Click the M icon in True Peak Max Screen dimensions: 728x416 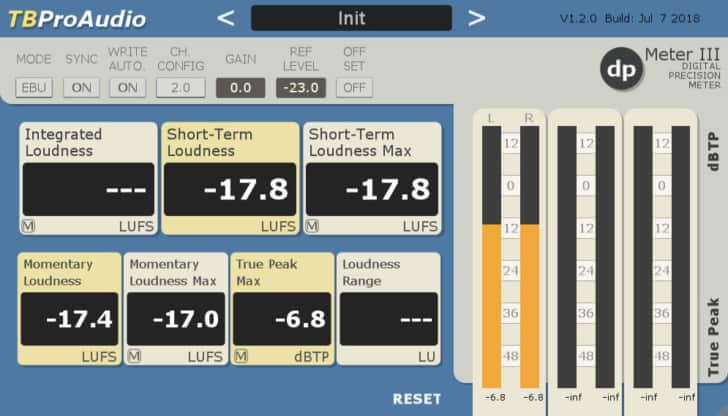(x=240, y=356)
